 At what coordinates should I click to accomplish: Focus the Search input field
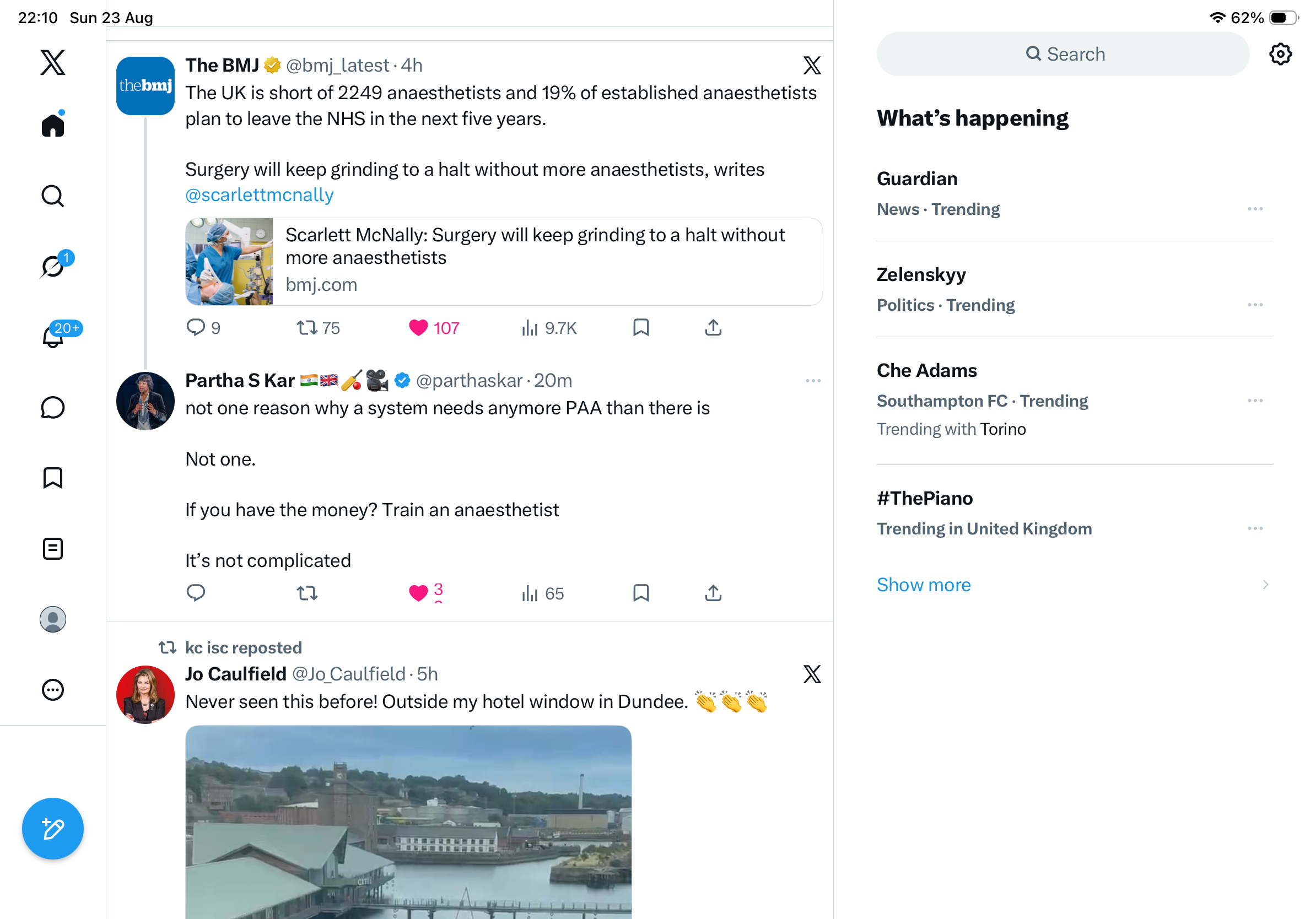(x=1062, y=54)
